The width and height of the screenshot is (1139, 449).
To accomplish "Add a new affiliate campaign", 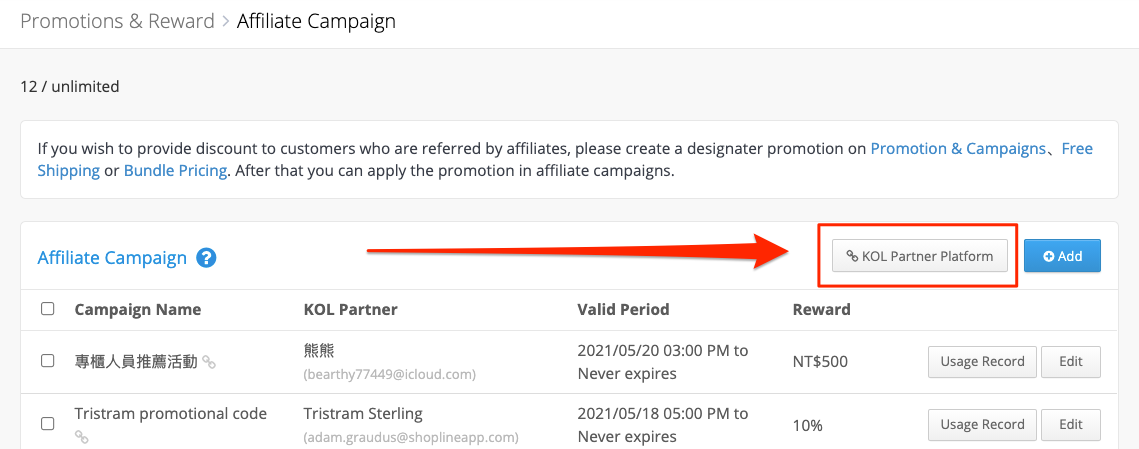I will [1062, 256].
